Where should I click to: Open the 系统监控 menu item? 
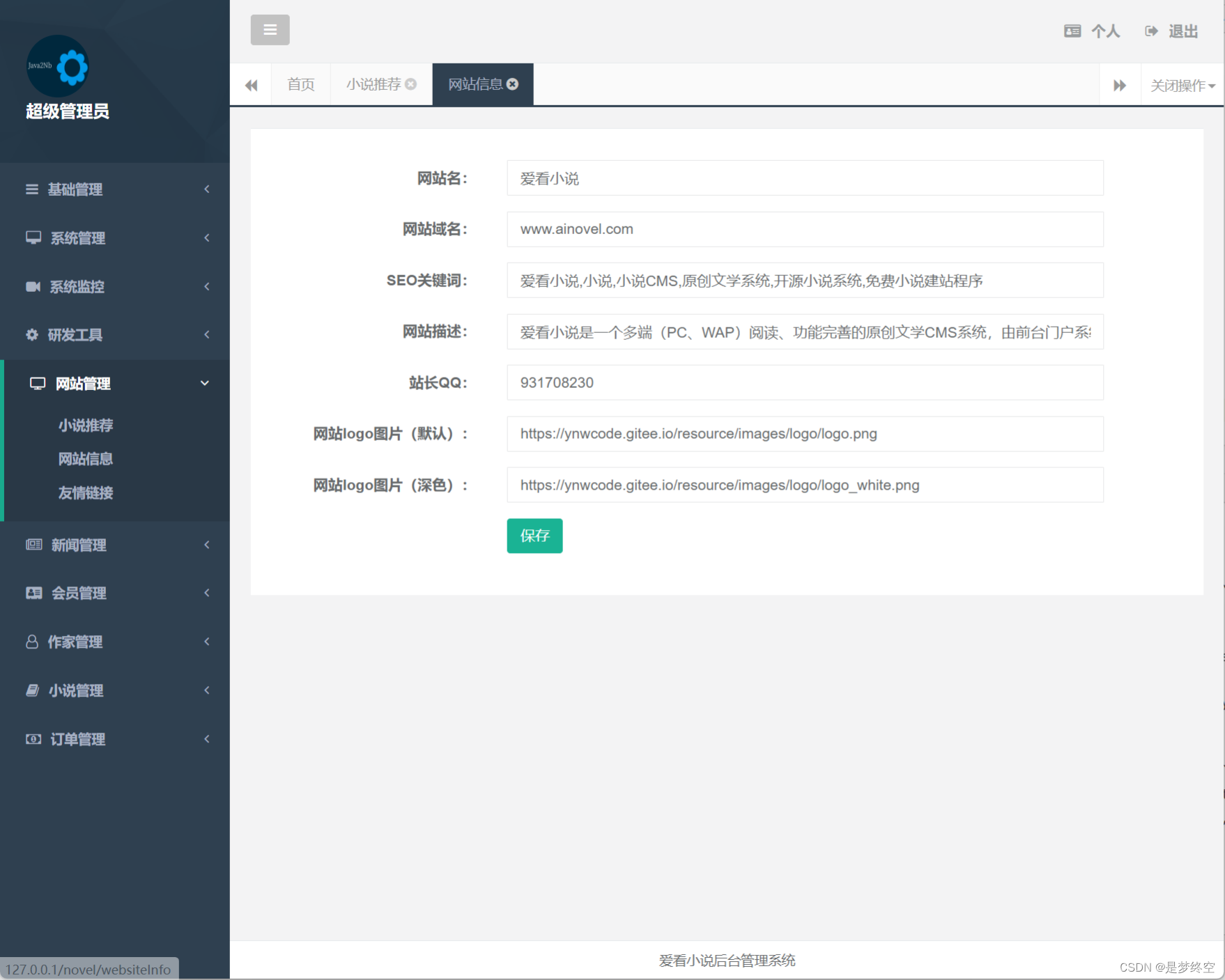click(115, 286)
